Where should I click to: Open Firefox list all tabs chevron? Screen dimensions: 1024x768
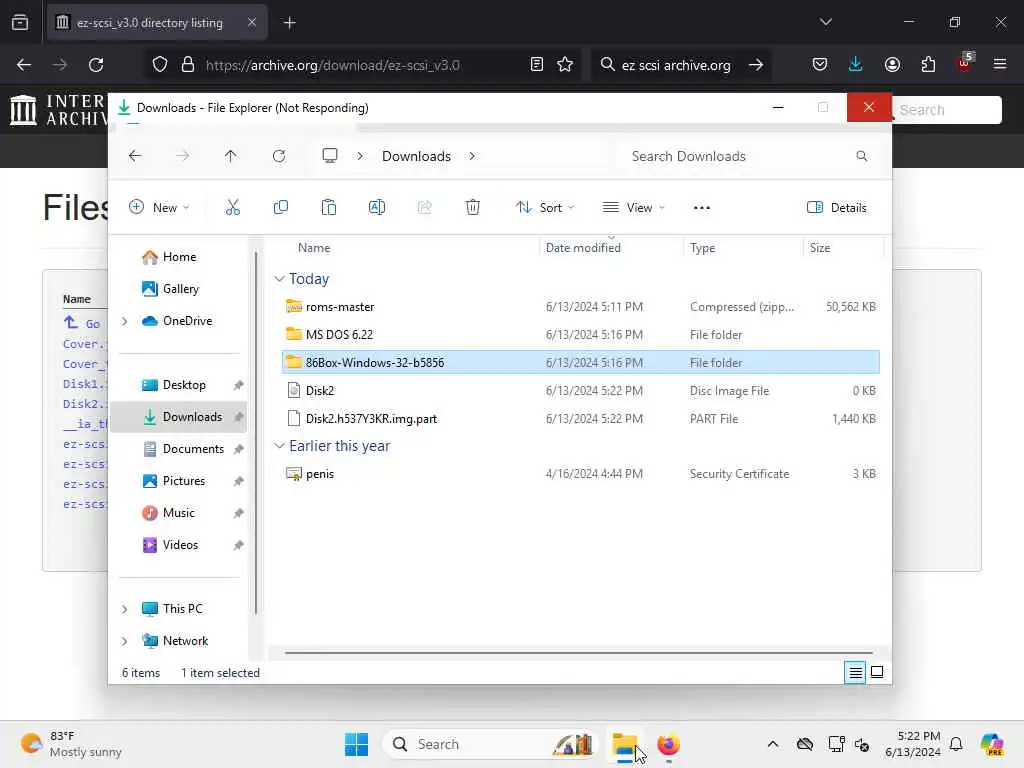click(825, 22)
